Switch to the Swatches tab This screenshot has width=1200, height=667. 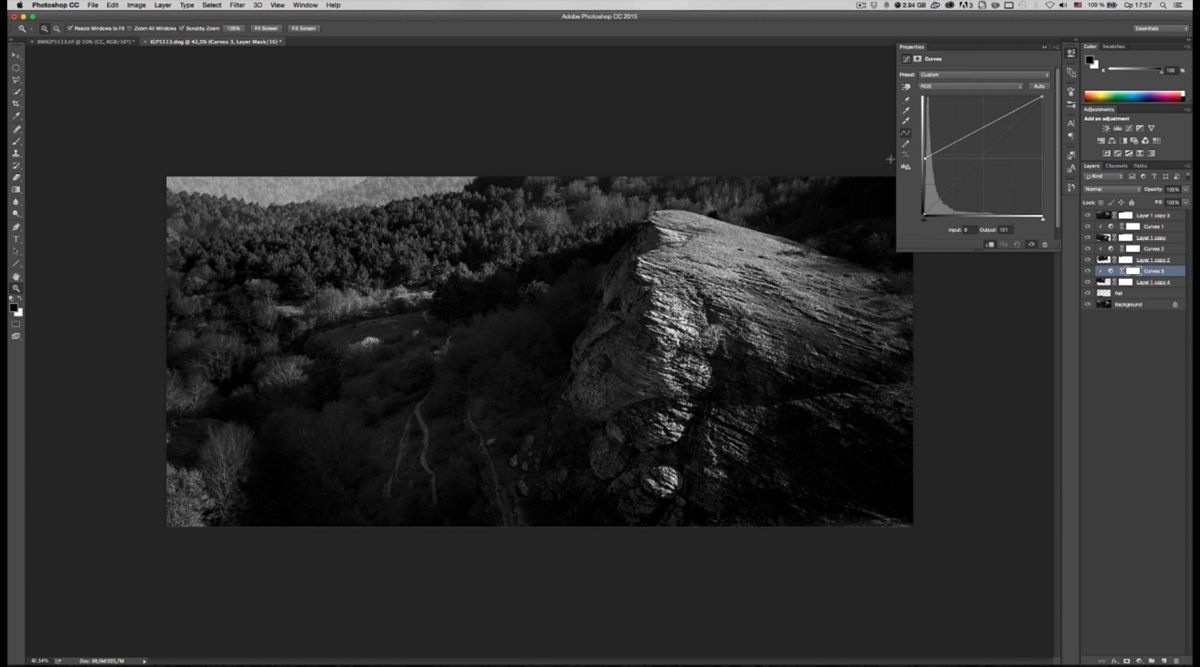(1114, 46)
